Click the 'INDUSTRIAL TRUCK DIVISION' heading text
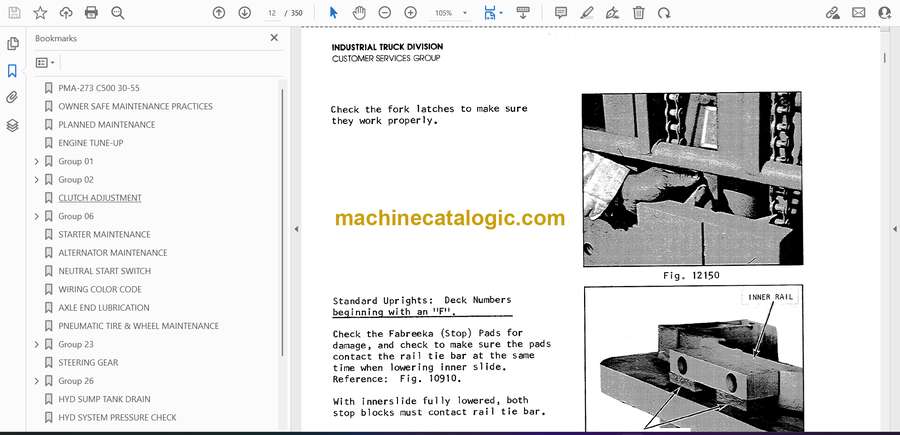900x435 pixels. click(387, 47)
